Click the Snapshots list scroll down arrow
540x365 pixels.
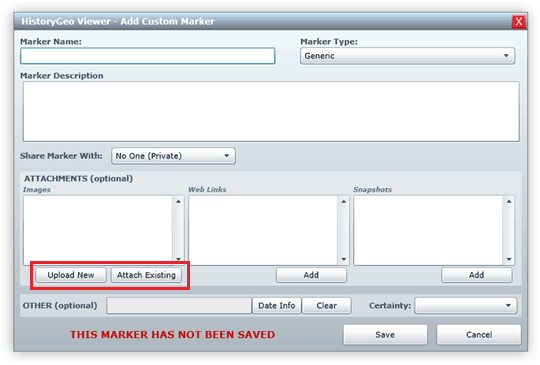click(509, 259)
